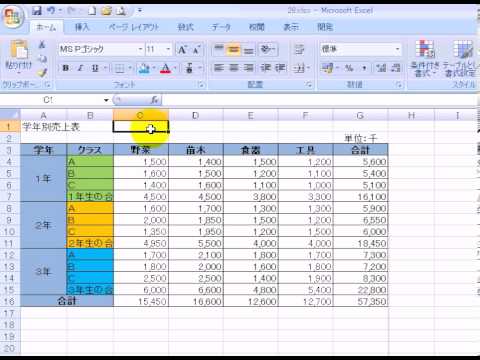Cut selection with the scissors icon
Viewport: 480px width, 360px height.
point(42,44)
